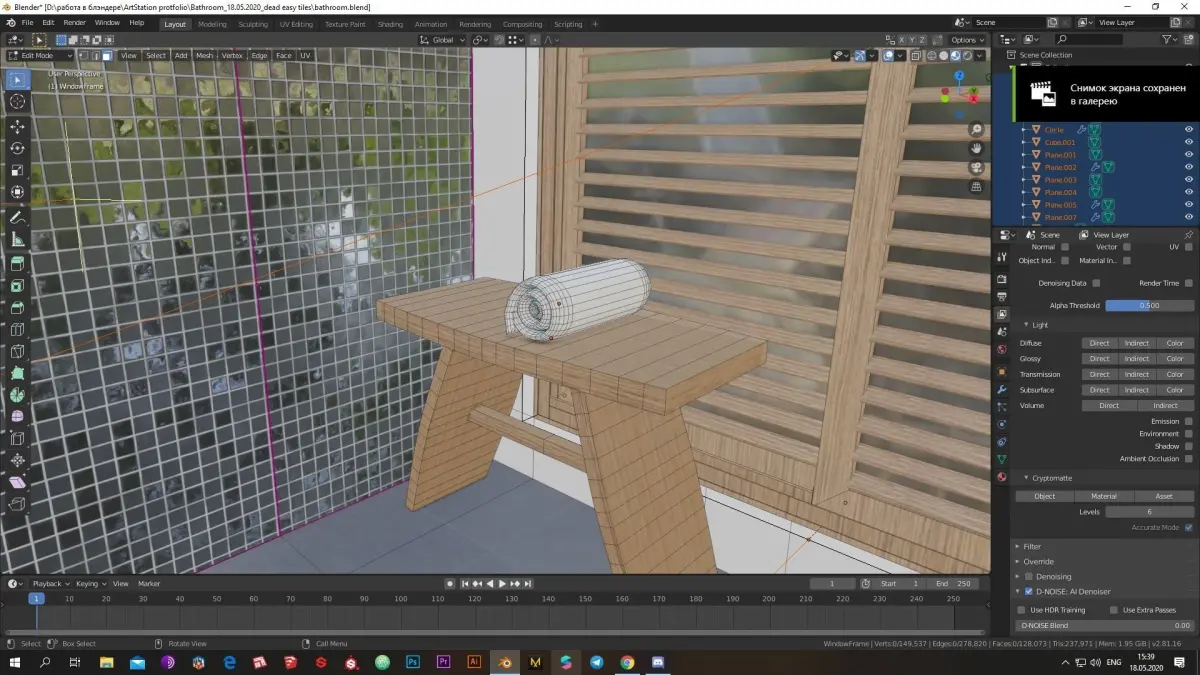This screenshot has width=1200, height=675.
Task: Click the Alpha Threshold slider
Action: pos(1149,305)
